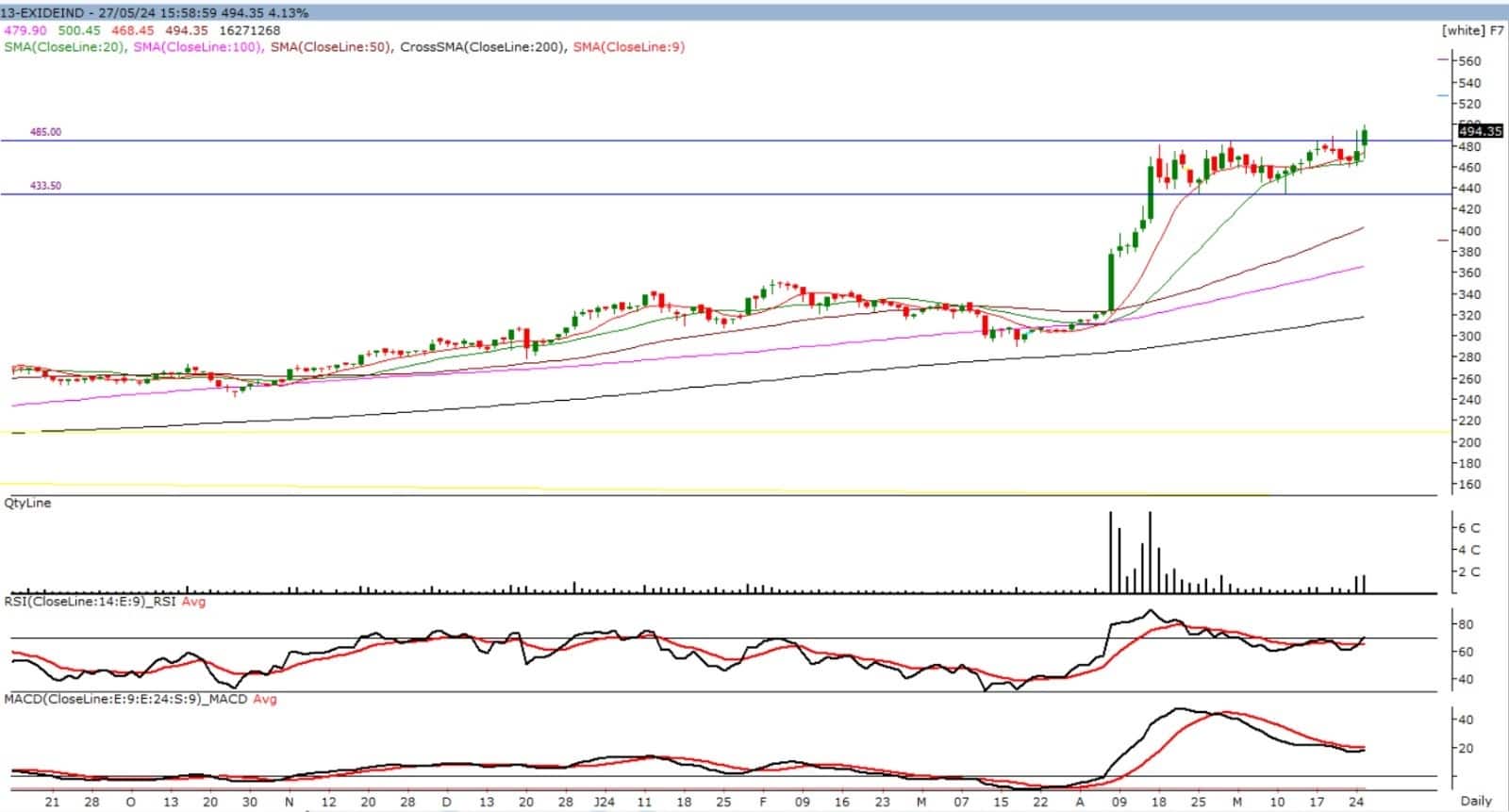Screen dimensions: 1509x812
Task: Choose the red SMA(CloseLine:9) legend label
Action: pyautogui.click(x=629, y=46)
